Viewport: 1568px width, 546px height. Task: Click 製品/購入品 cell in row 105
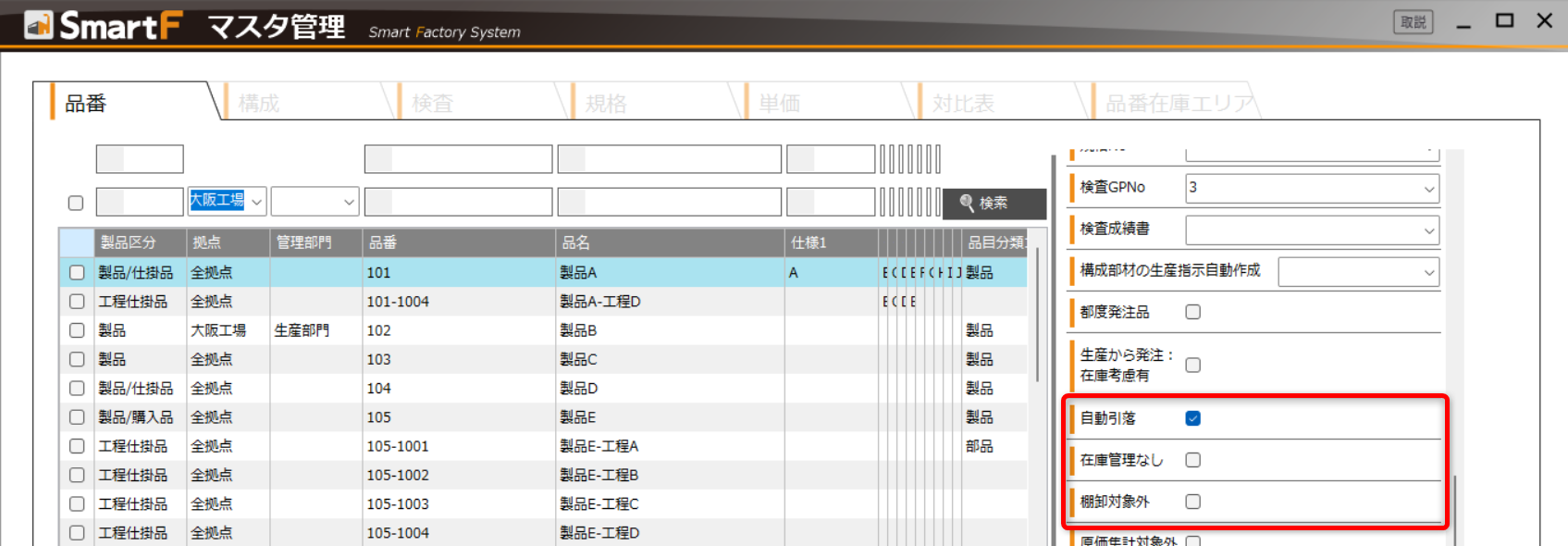[140, 417]
